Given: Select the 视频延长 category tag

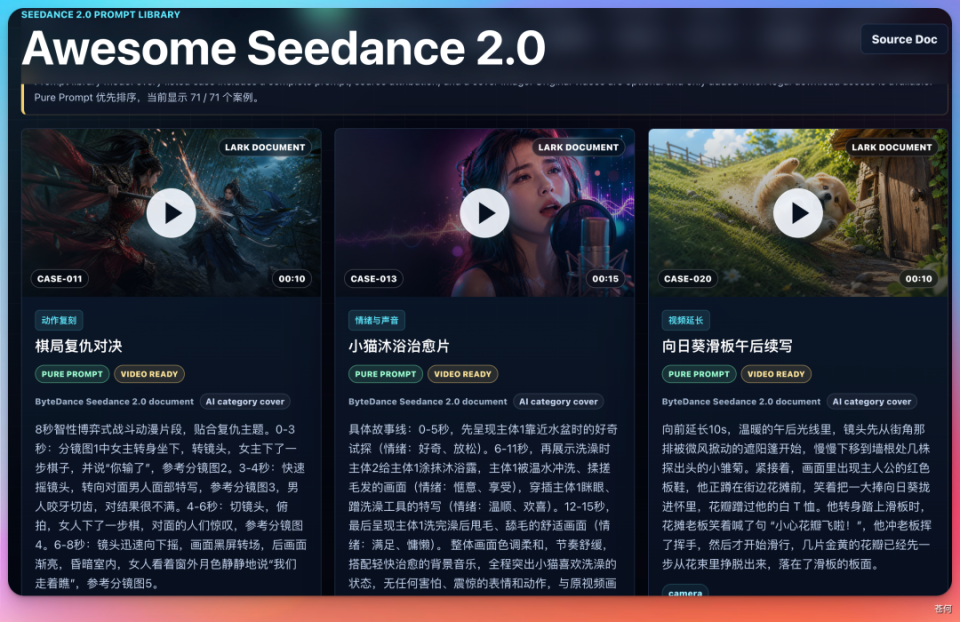Looking at the screenshot, I should click(686, 320).
